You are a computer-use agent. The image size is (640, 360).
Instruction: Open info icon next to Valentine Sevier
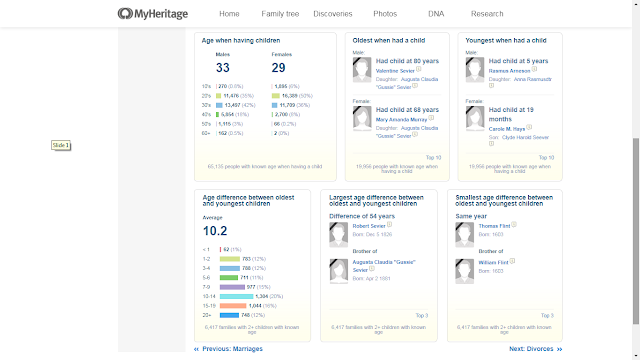[418, 70]
